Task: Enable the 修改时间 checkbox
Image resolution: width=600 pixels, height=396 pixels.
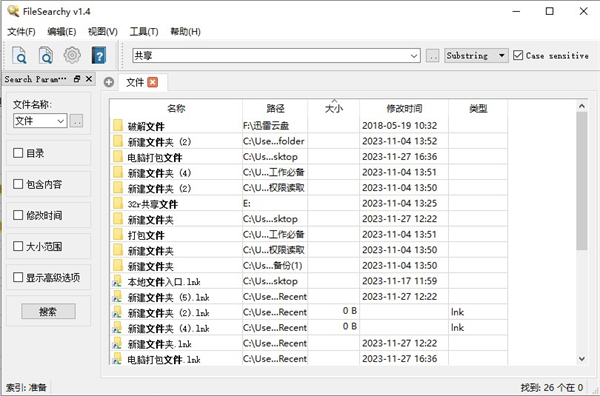Action: (18, 215)
